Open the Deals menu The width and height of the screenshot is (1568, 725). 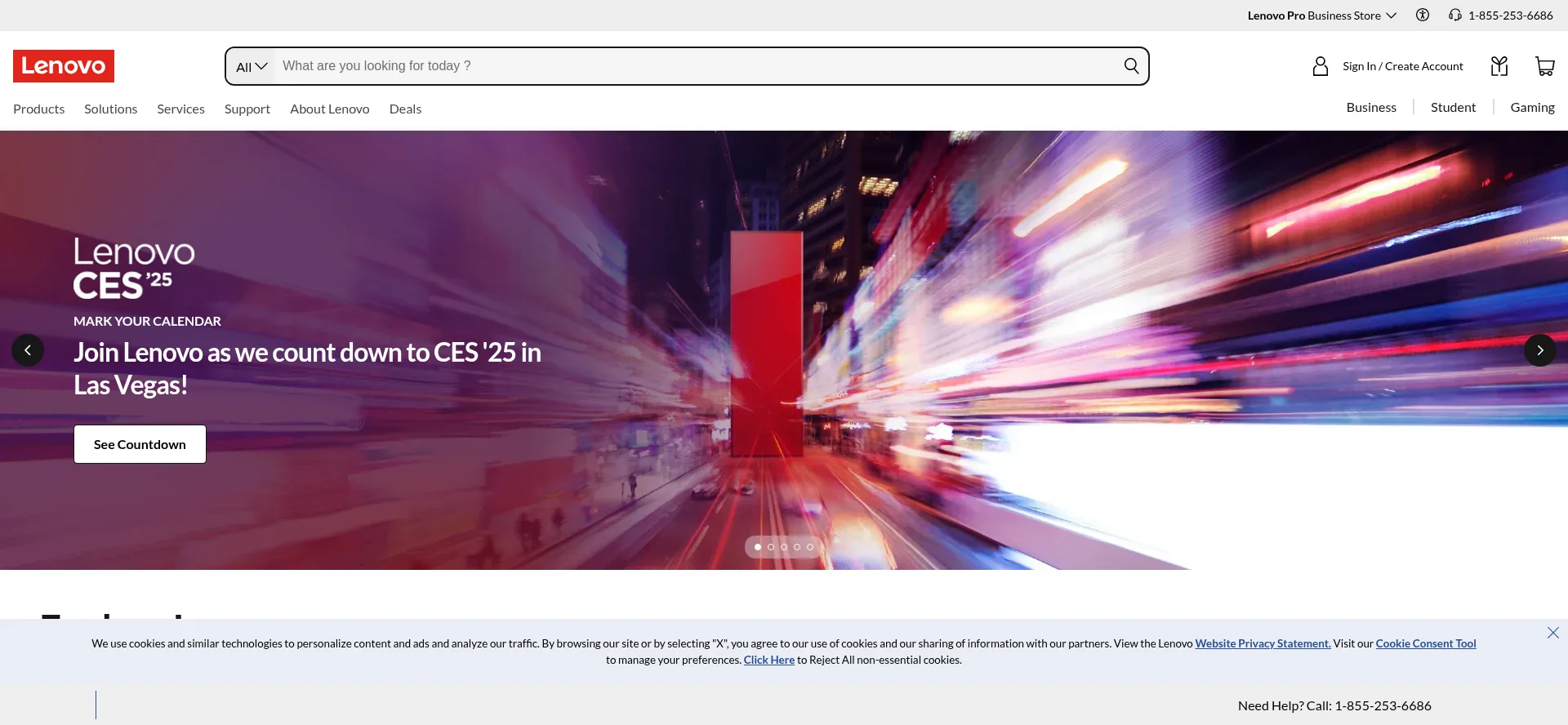point(405,109)
